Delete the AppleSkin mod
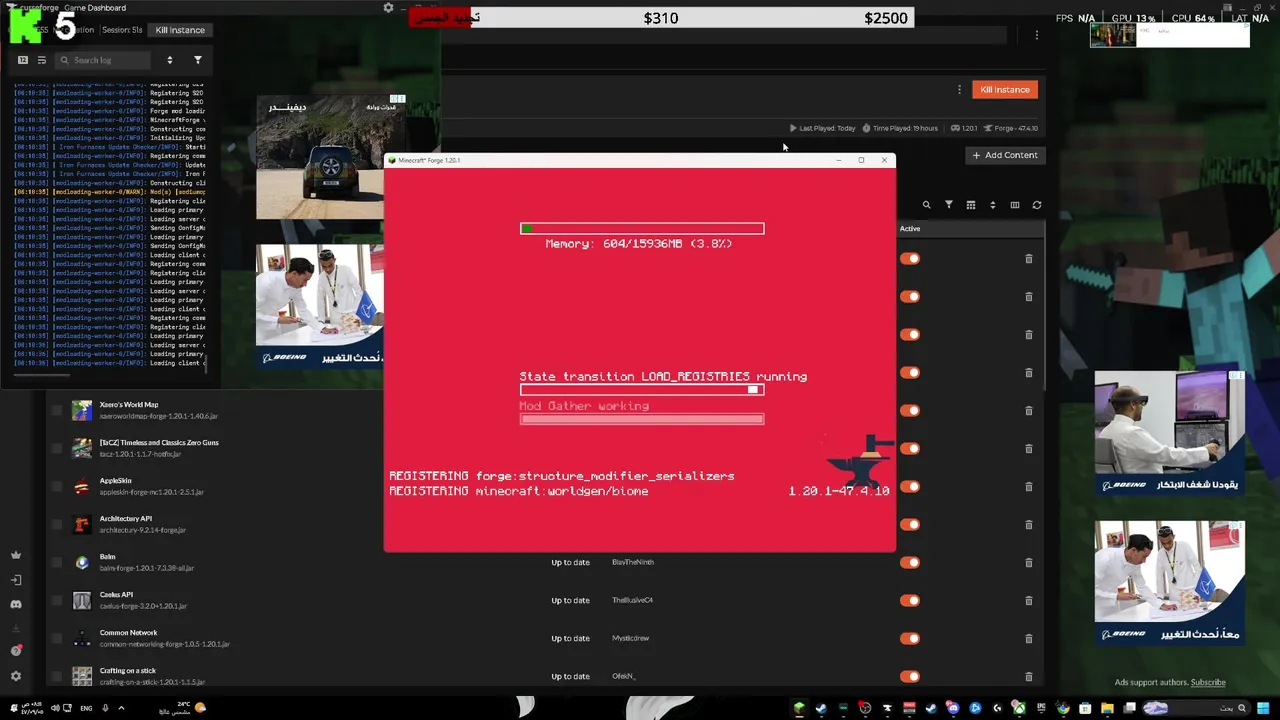This screenshot has height=720, width=1280. 1029,487
